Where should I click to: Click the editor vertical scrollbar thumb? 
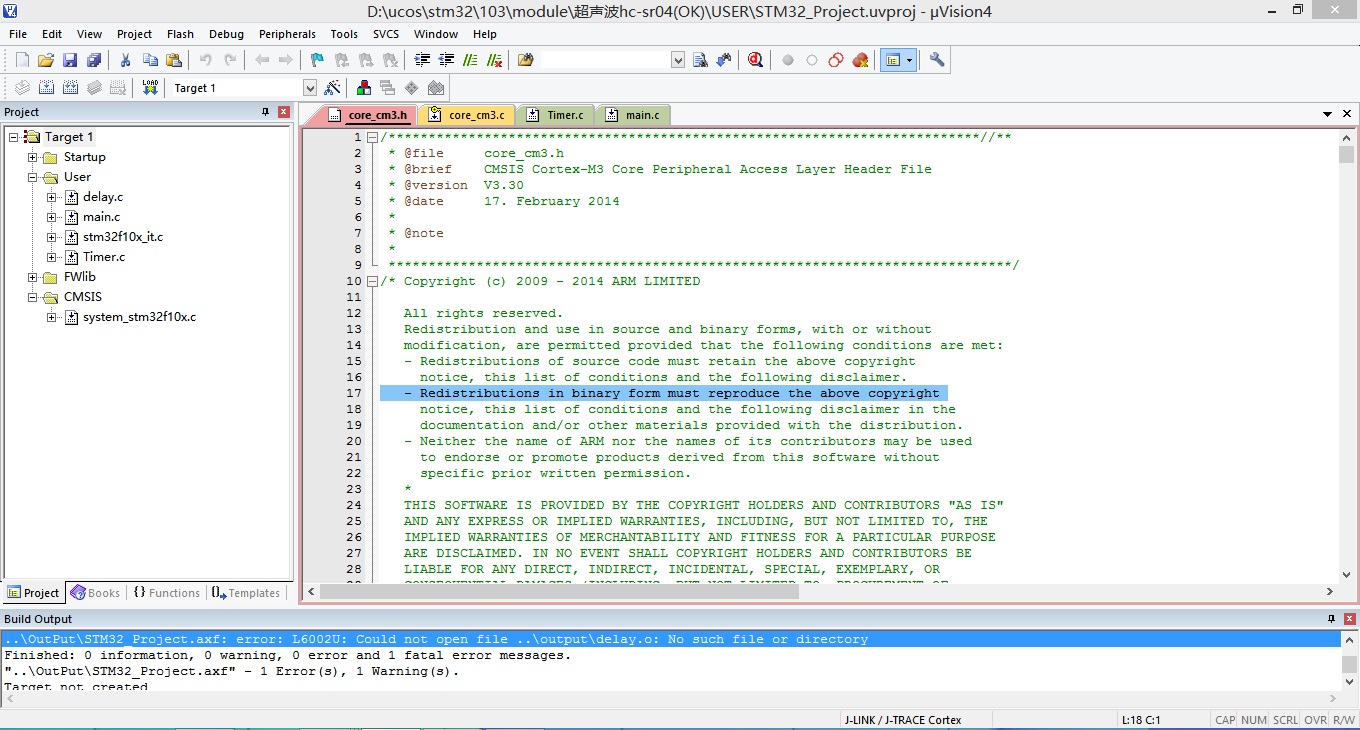(1347, 155)
